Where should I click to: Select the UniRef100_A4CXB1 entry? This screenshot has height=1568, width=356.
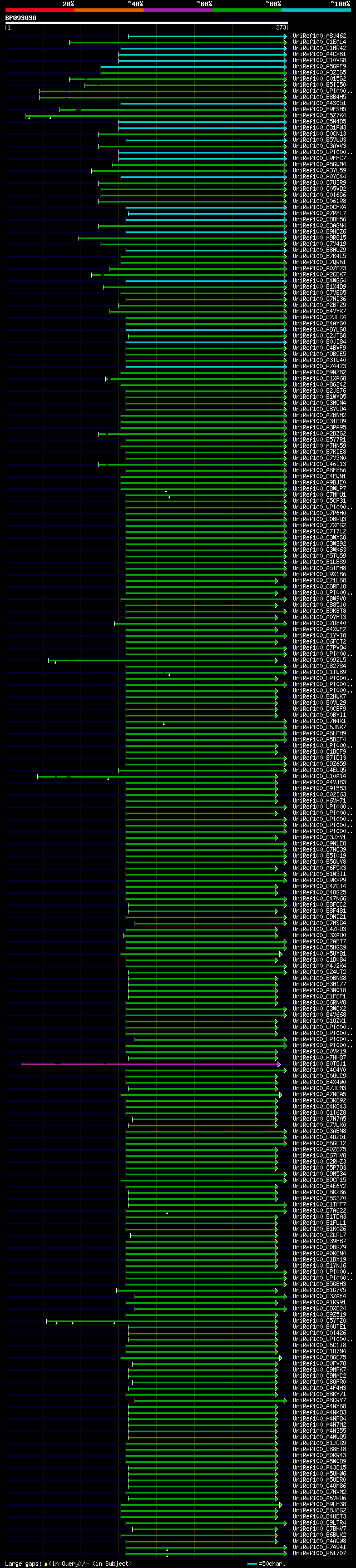pos(319,54)
